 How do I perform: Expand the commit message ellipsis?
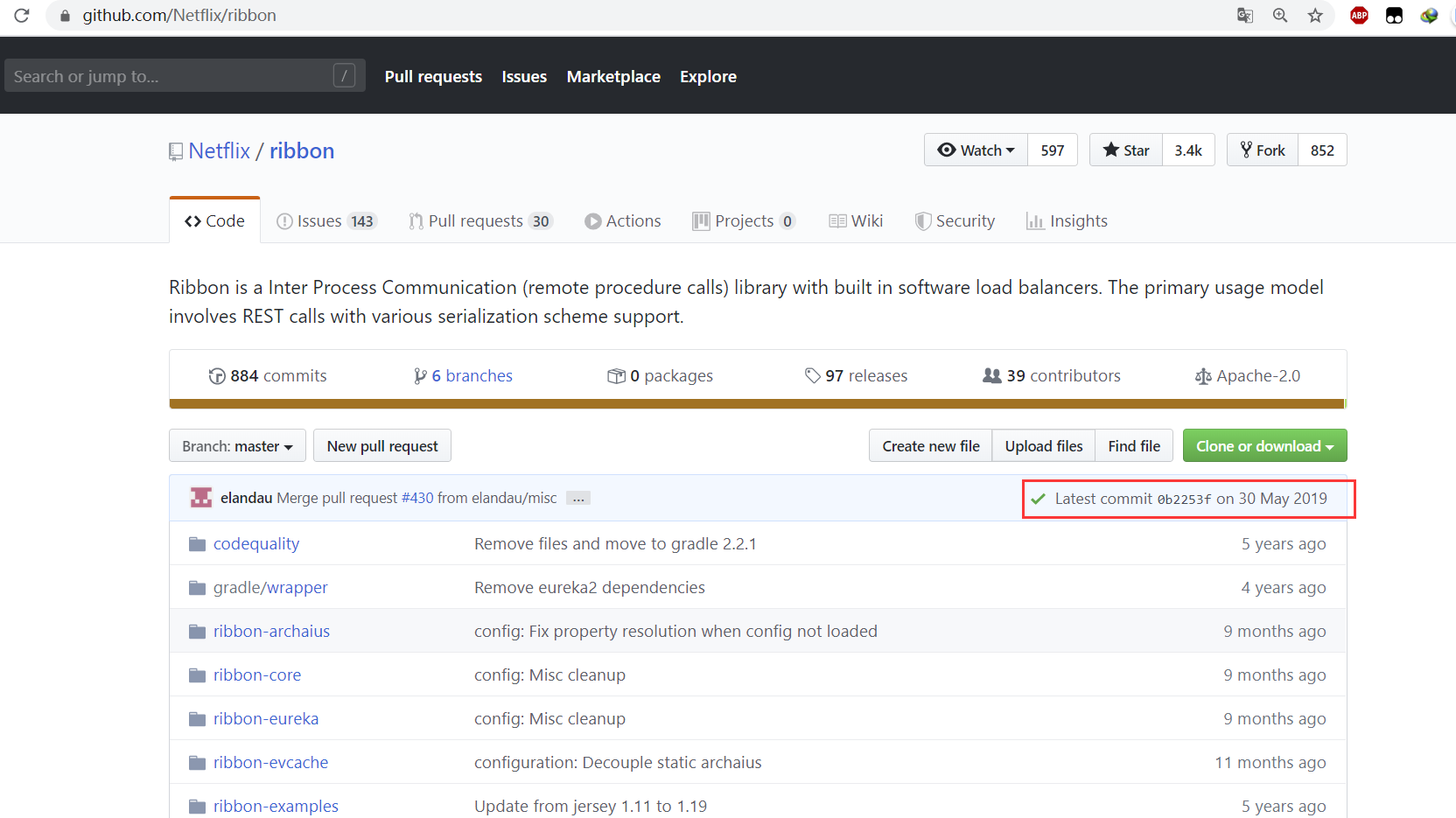coord(578,499)
